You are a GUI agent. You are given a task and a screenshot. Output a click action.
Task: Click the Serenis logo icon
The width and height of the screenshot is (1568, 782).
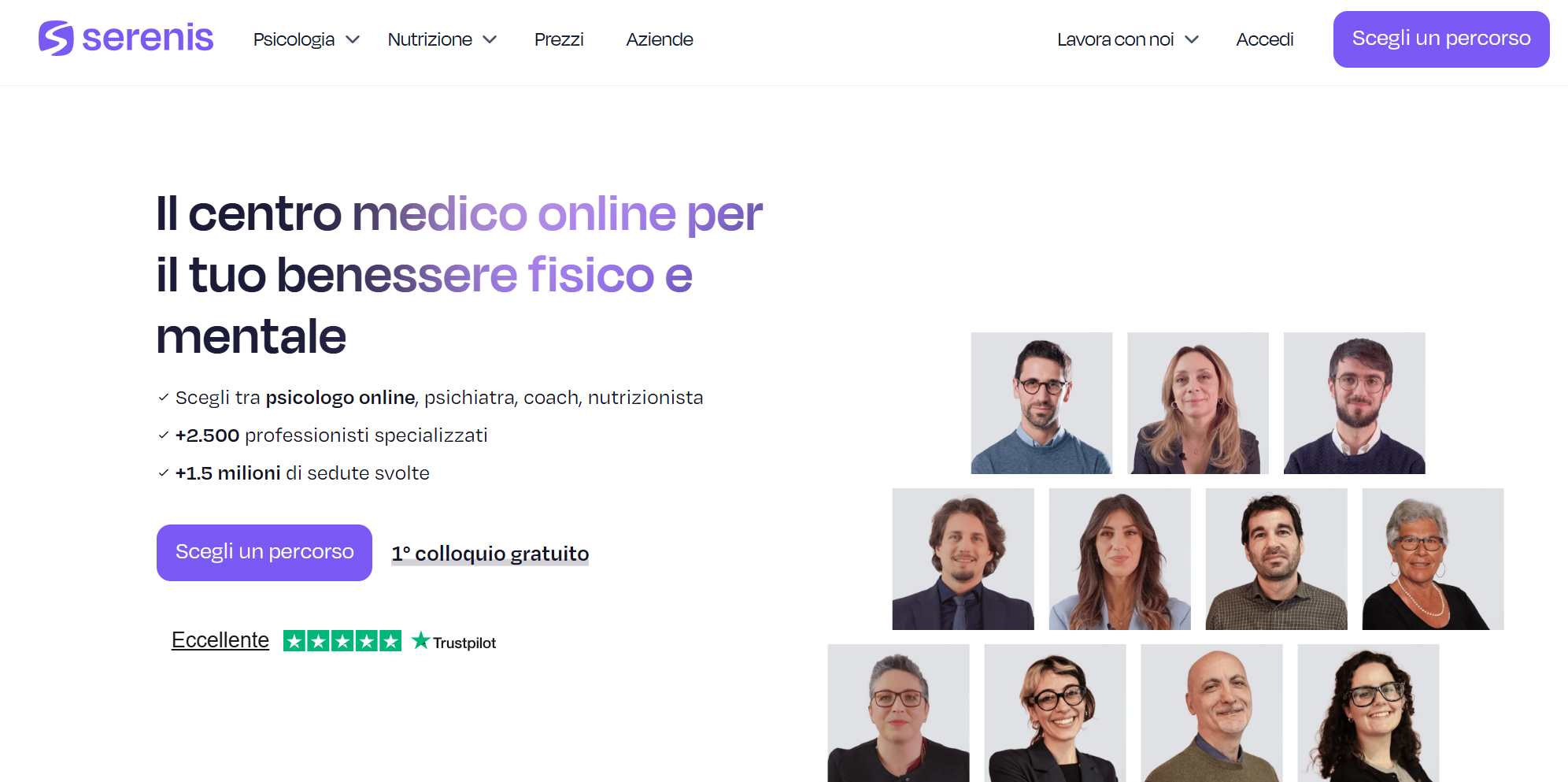point(56,38)
